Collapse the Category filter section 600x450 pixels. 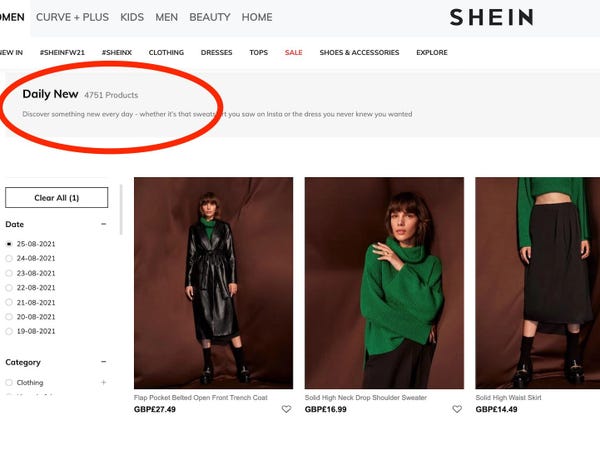[103, 362]
